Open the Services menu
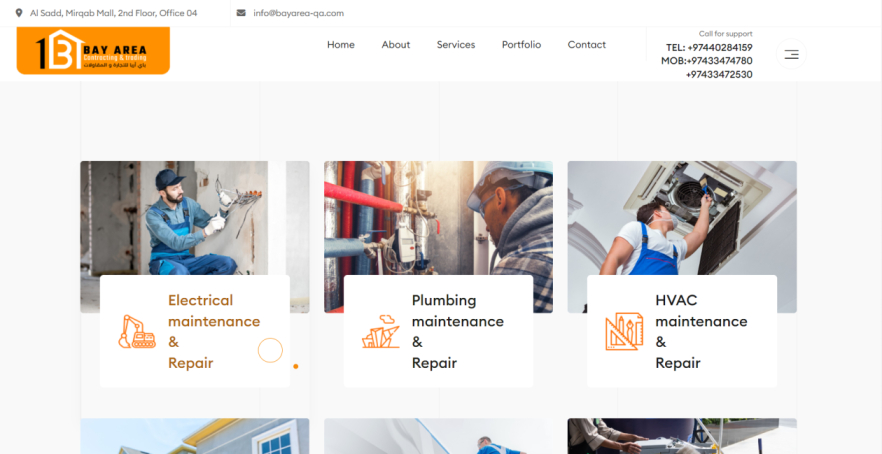The width and height of the screenshot is (882, 454). (456, 45)
